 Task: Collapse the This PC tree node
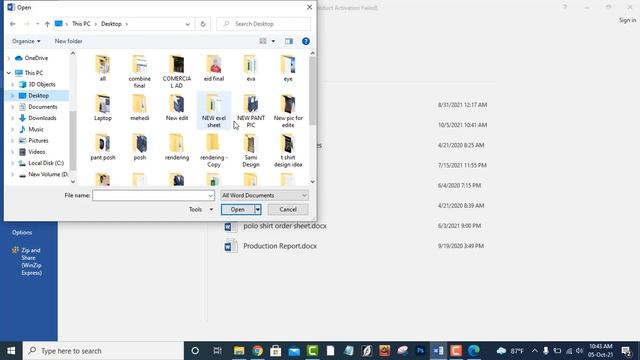[9, 73]
